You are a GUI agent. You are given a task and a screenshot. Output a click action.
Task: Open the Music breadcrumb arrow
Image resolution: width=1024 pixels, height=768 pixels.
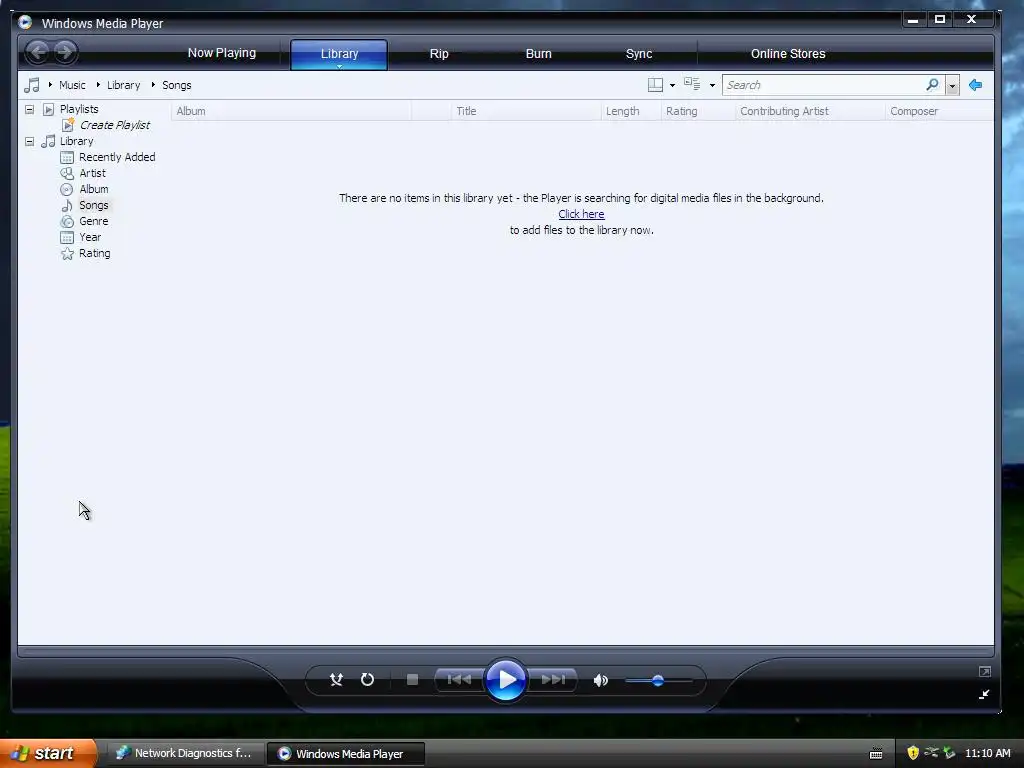pos(50,85)
